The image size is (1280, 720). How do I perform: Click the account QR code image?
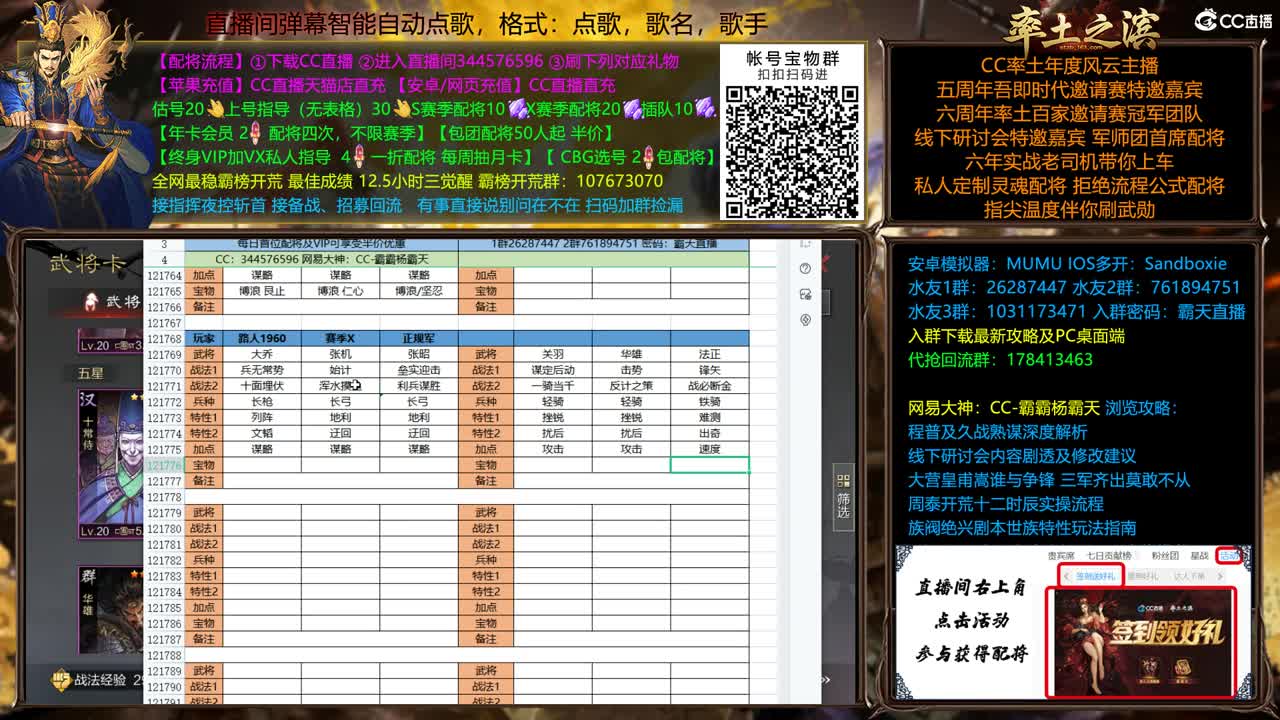(792, 152)
